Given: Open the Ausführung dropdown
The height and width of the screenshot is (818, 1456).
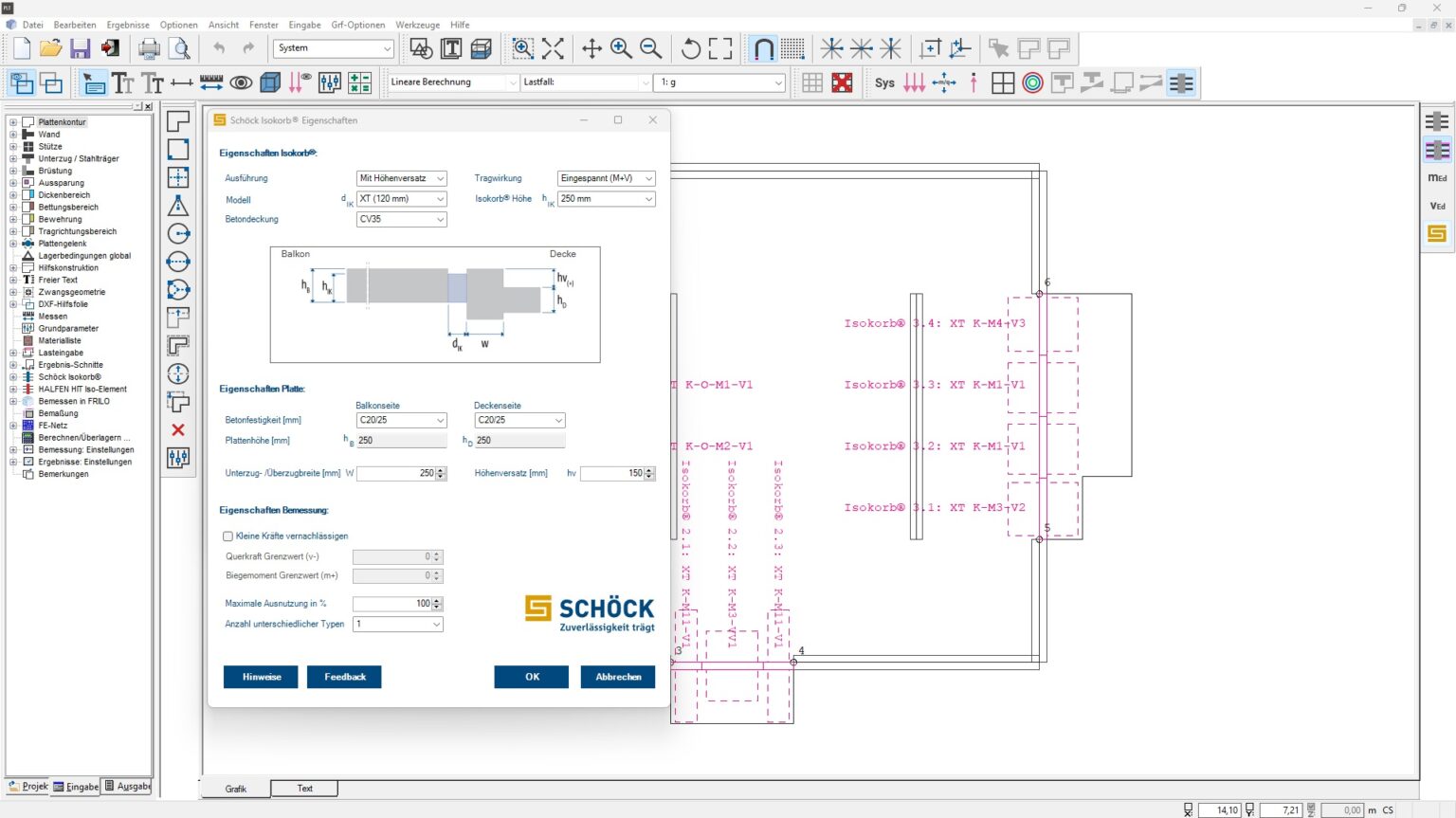Looking at the screenshot, I should (x=401, y=178).
